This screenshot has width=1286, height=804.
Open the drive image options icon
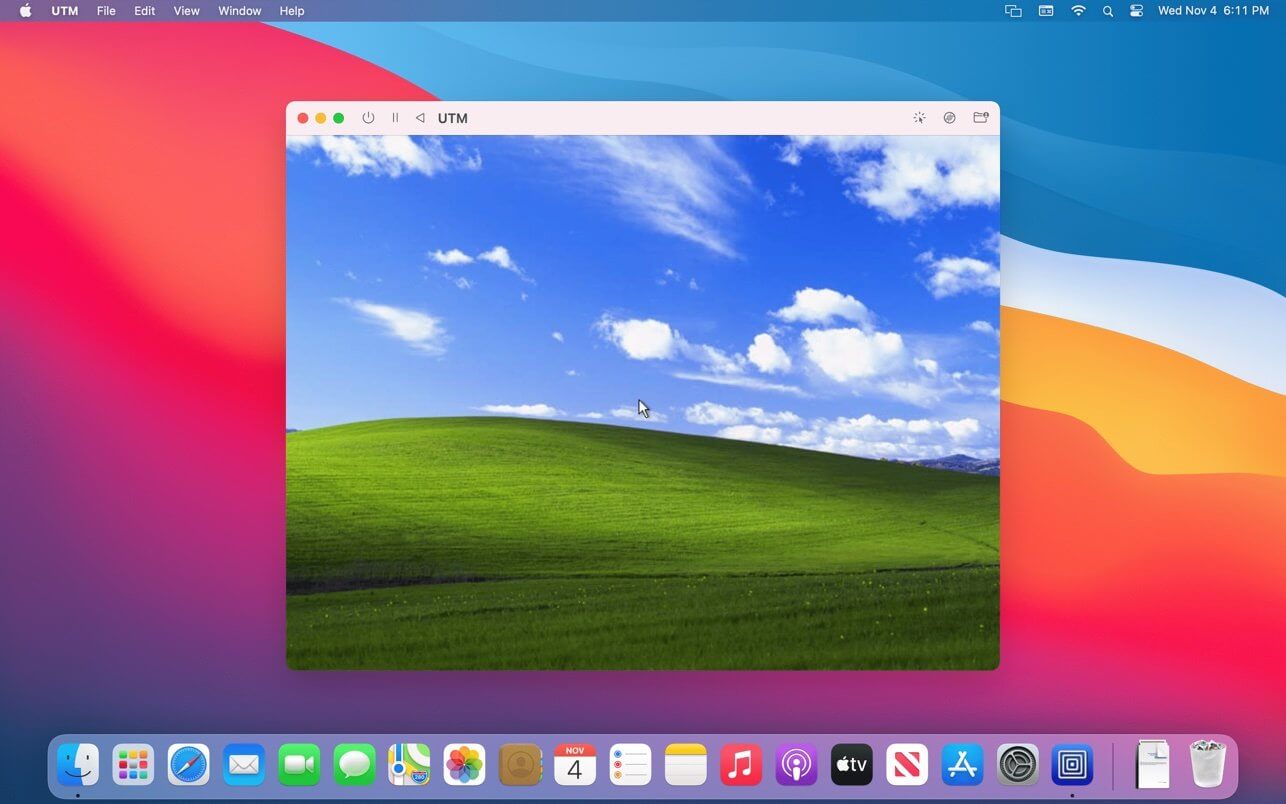949,118
